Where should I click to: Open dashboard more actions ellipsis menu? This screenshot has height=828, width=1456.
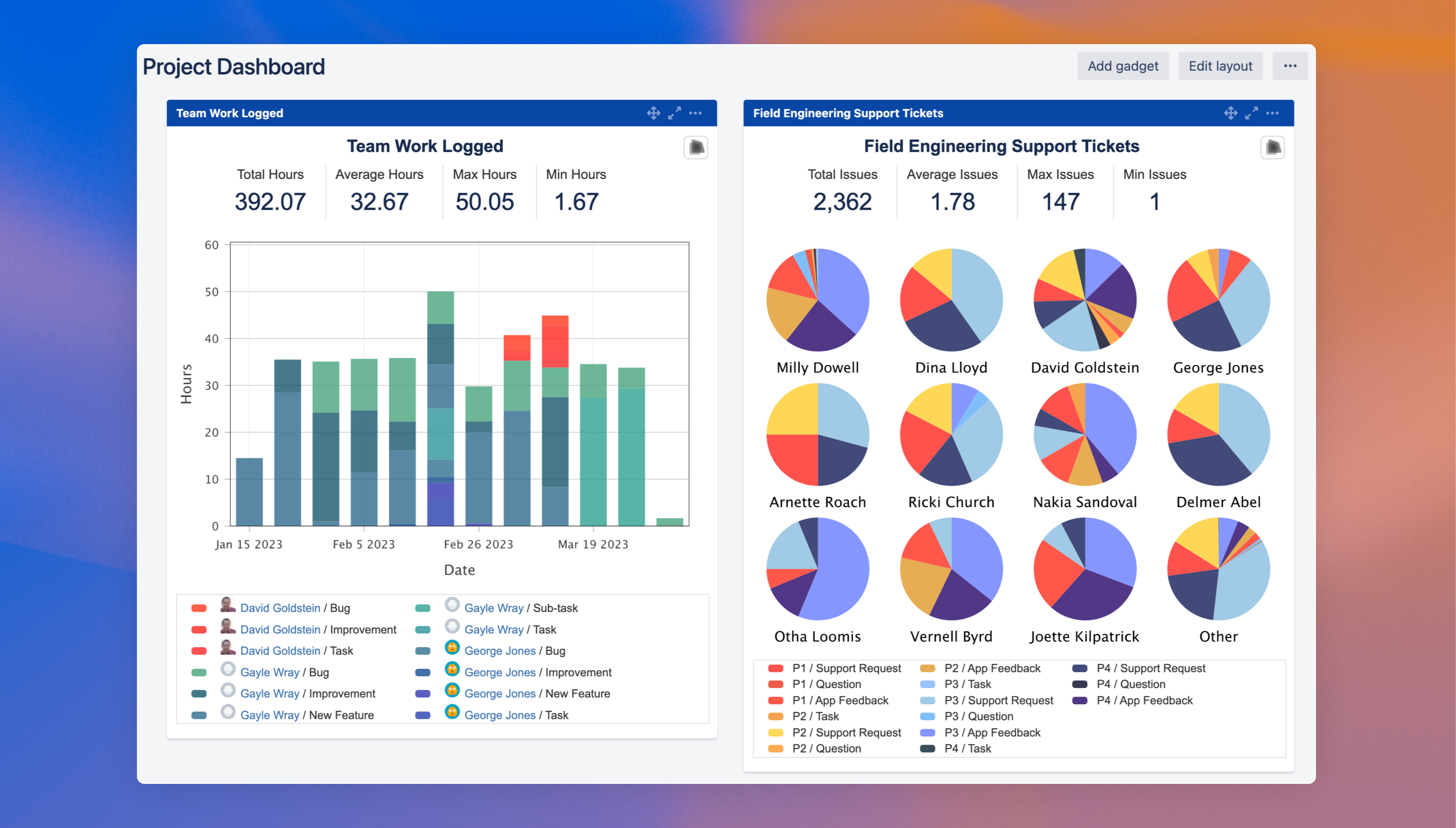(x=1290, y=66)
